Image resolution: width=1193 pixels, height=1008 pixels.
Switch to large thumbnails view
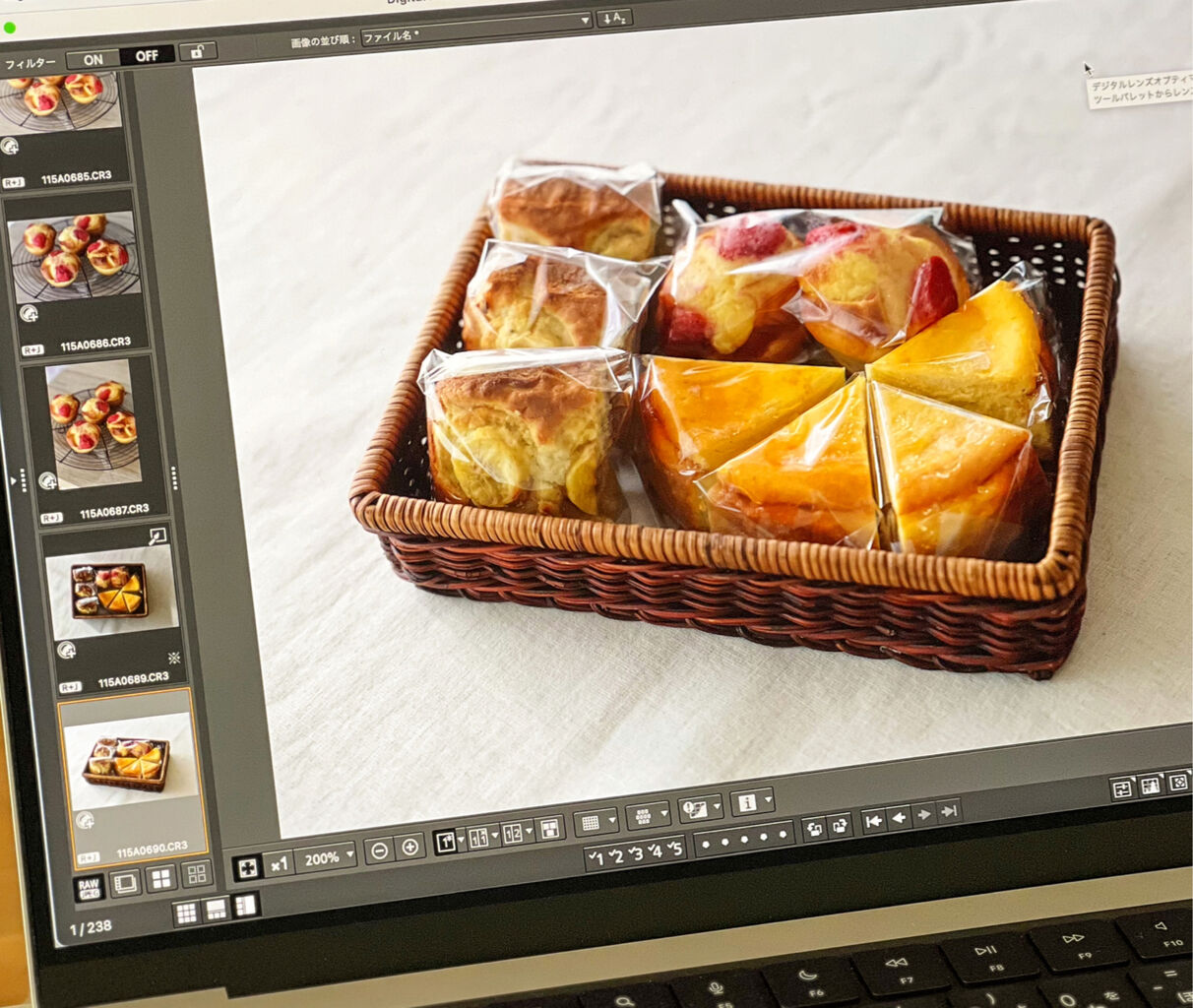click(x=161, y=877)
